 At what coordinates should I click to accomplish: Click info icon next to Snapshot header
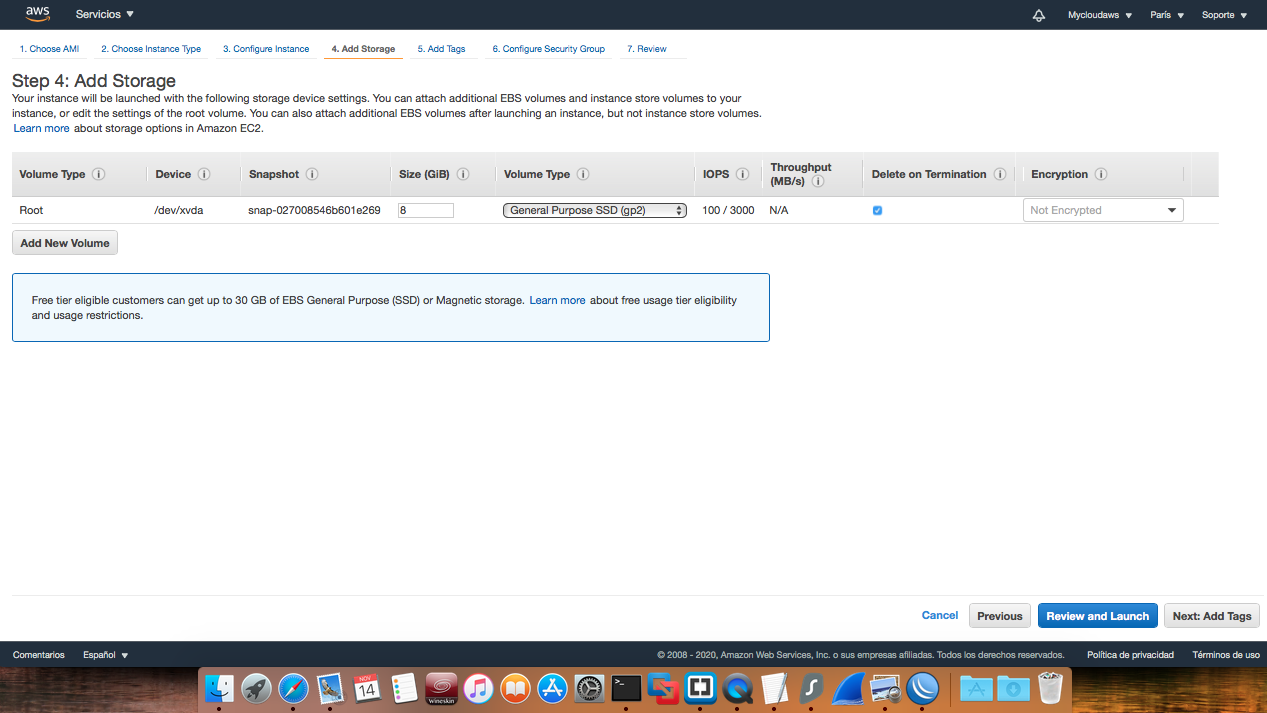coord(312,174)
